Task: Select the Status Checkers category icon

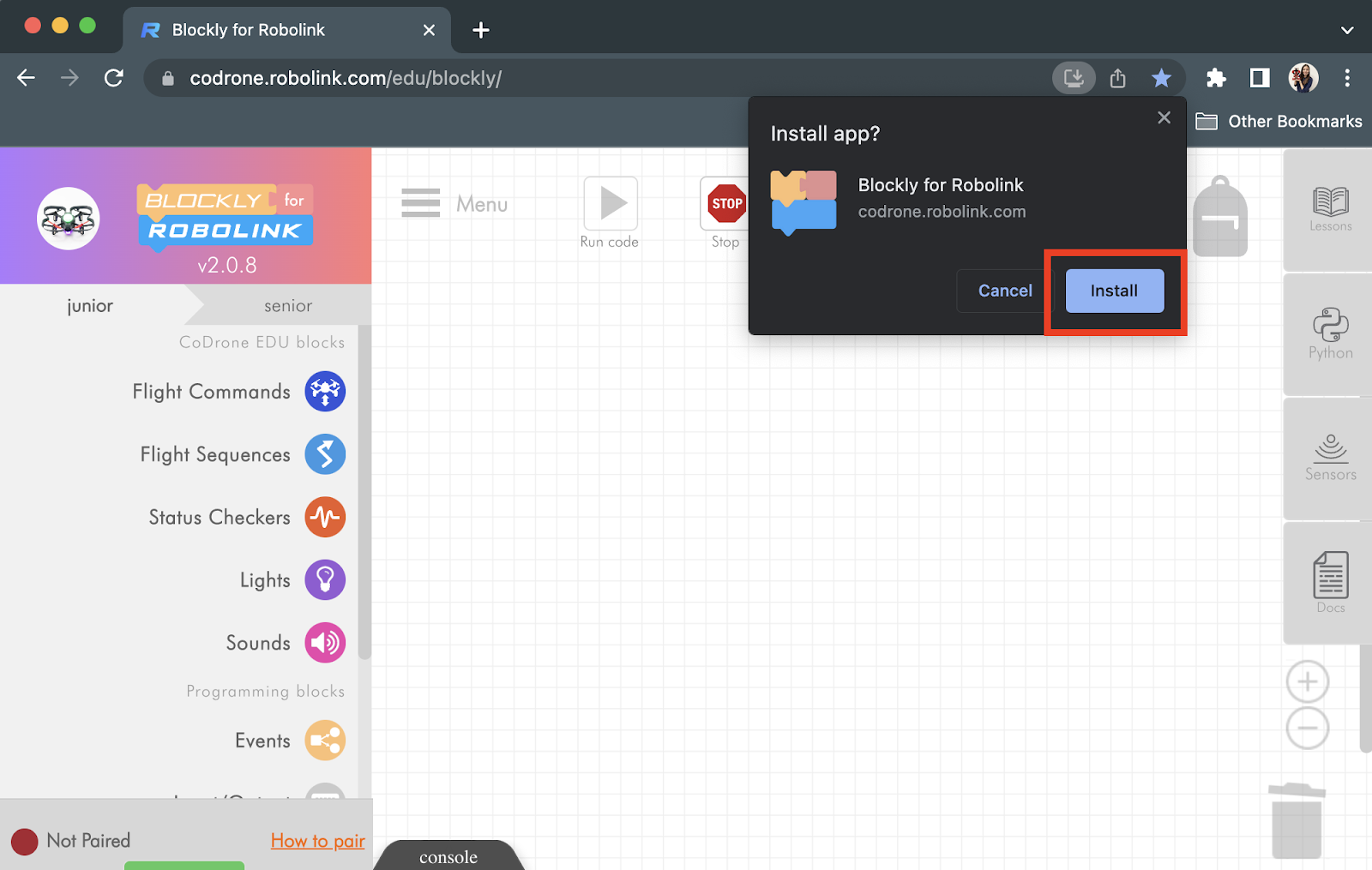Action: point(325,517)
